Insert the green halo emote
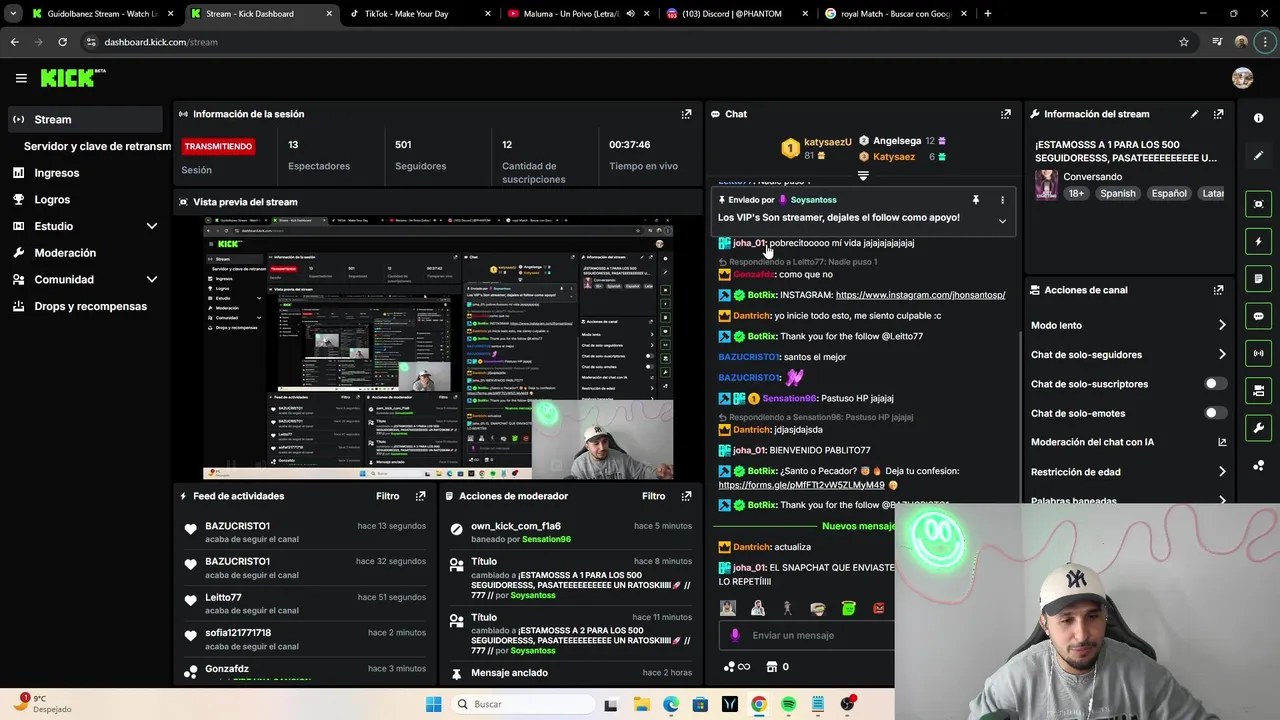Screen dimensions: 1280x720 click(x=848, y=608)
